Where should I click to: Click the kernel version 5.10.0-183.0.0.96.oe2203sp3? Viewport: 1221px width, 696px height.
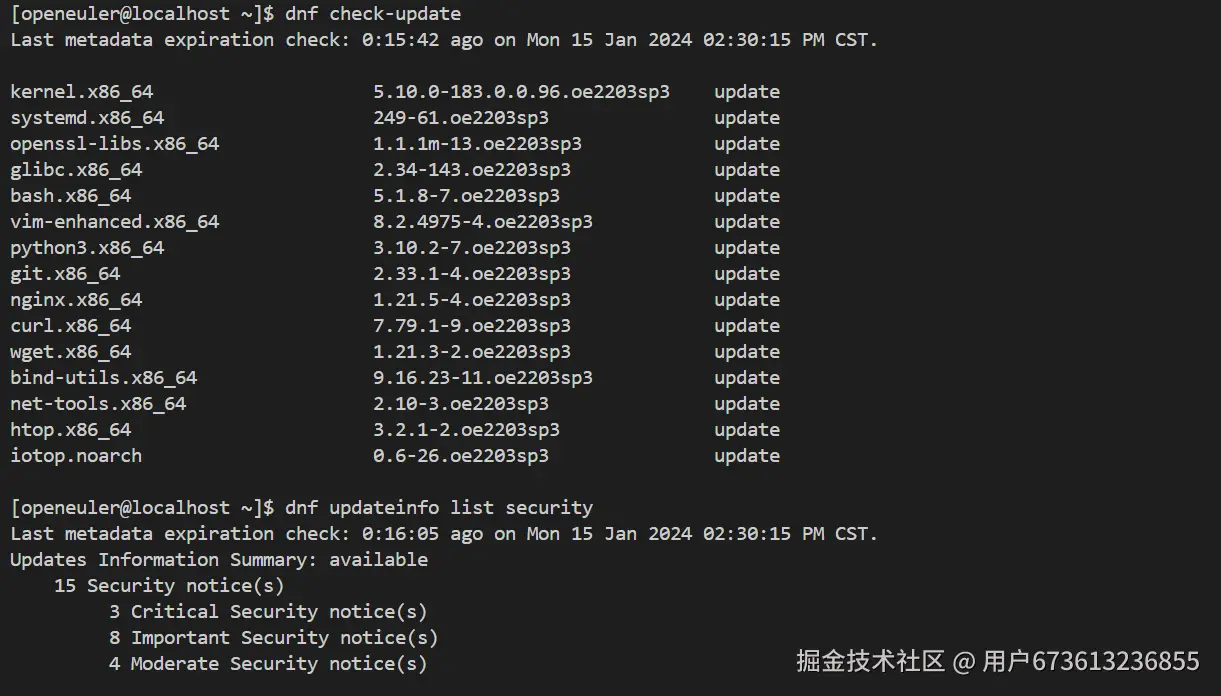point(521,92)
